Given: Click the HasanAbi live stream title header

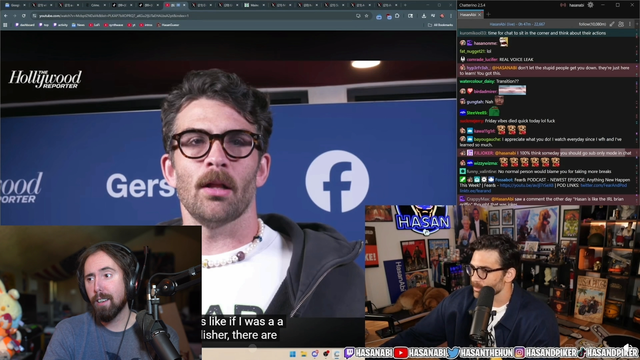Looking at the screenshot, I should pos(517,24).
